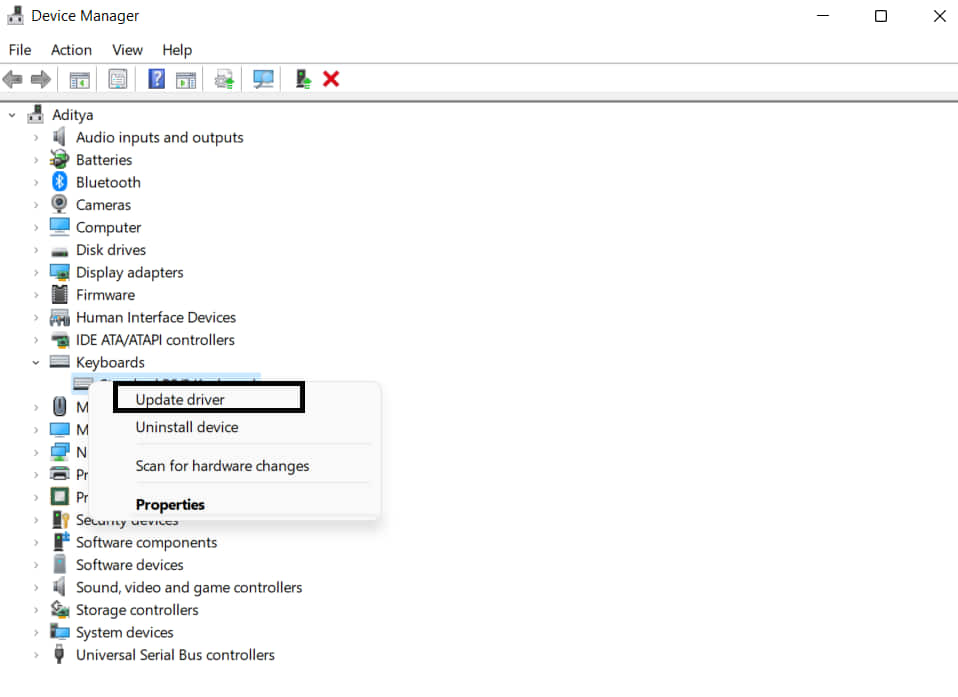This screenshot has width=958, height=697.
Task: Open the File menu
Action: coord(20,50)
